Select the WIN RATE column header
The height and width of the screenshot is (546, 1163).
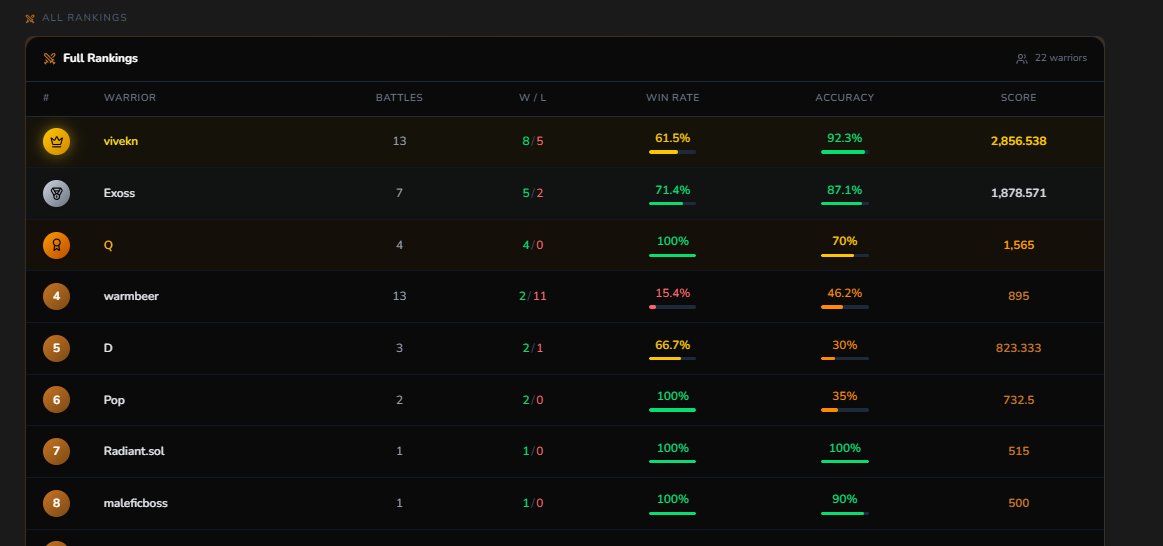click(x=673, y=98)
